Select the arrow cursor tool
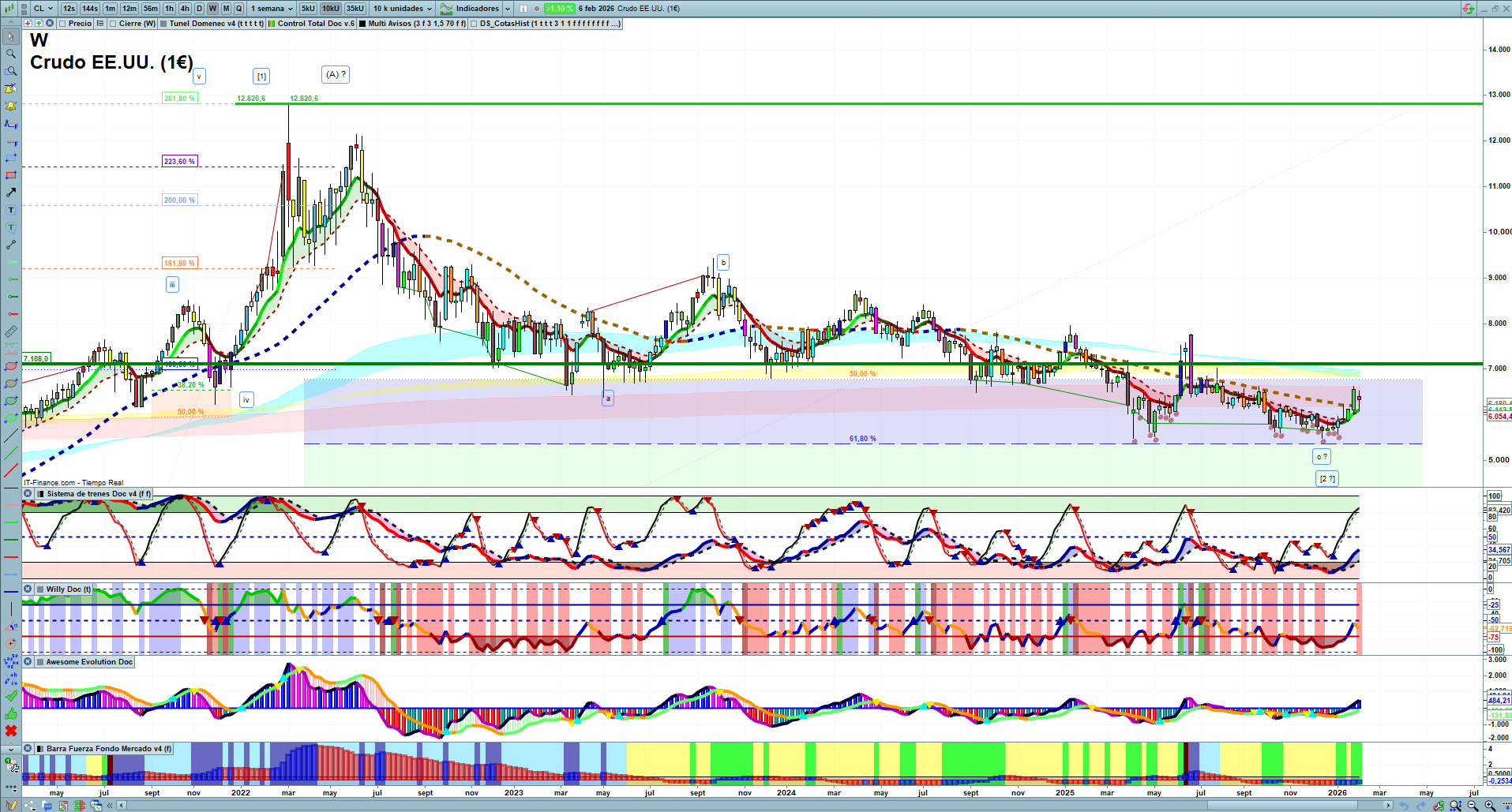This screenshot has width=1512, height=812. (11, 36)
